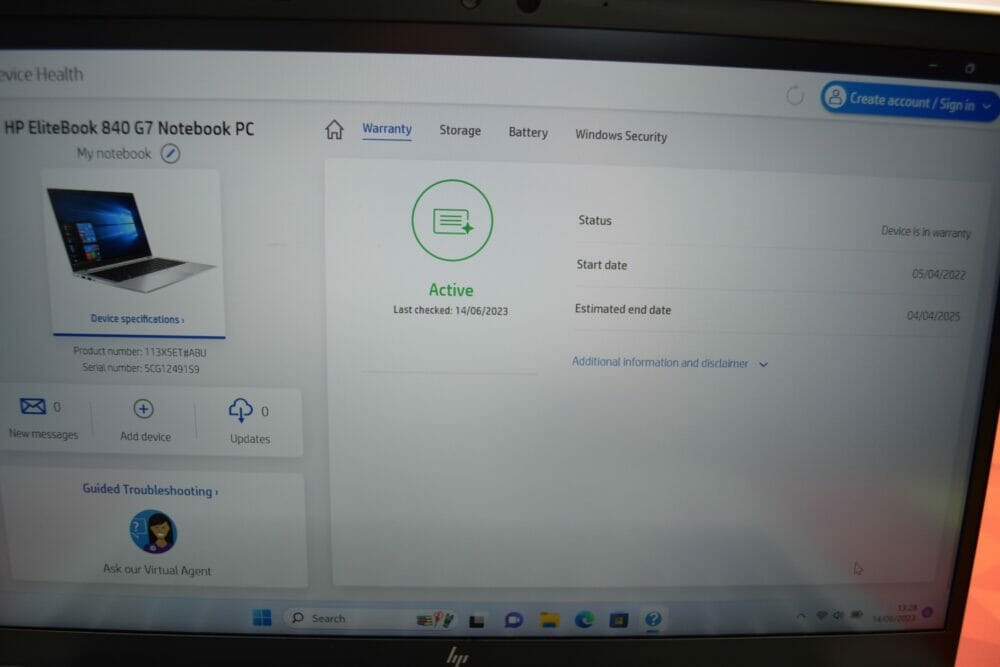Select the estimated end date 04/04/2025

point(933,316)
